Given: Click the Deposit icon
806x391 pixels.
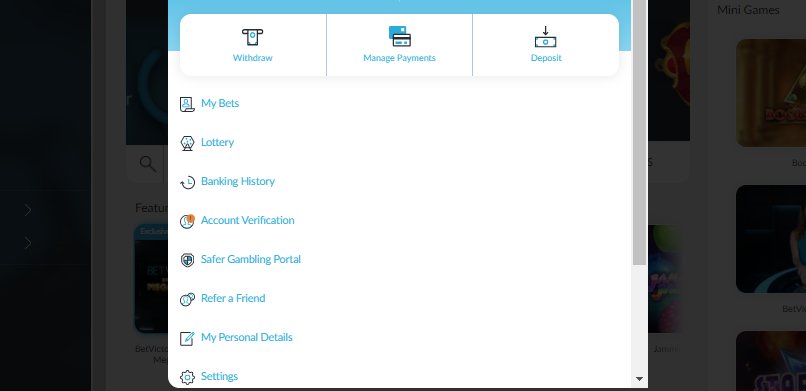Looking at the screenshot, I should point(545,37).
